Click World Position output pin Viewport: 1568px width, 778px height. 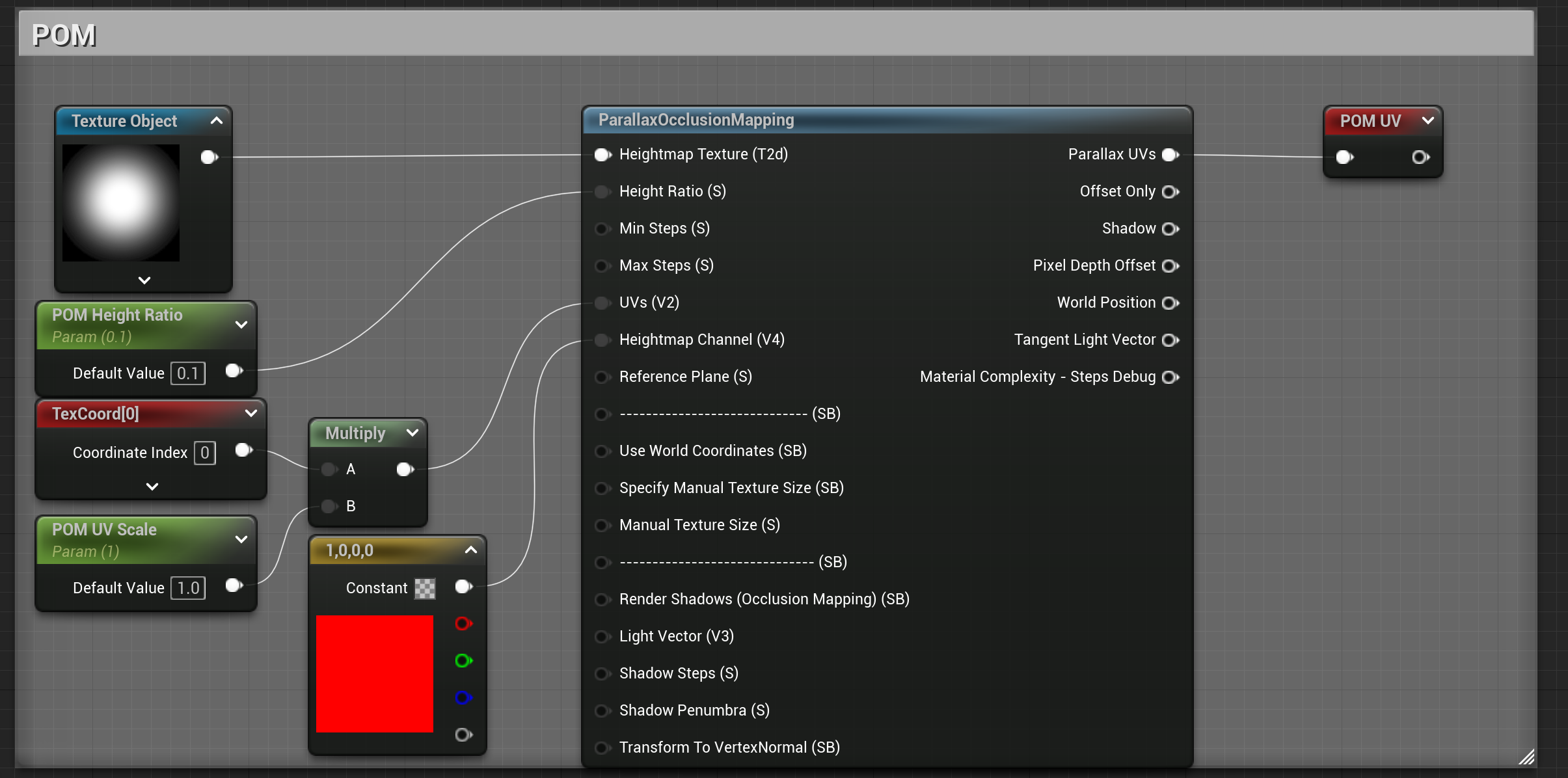pos(1170,303)
